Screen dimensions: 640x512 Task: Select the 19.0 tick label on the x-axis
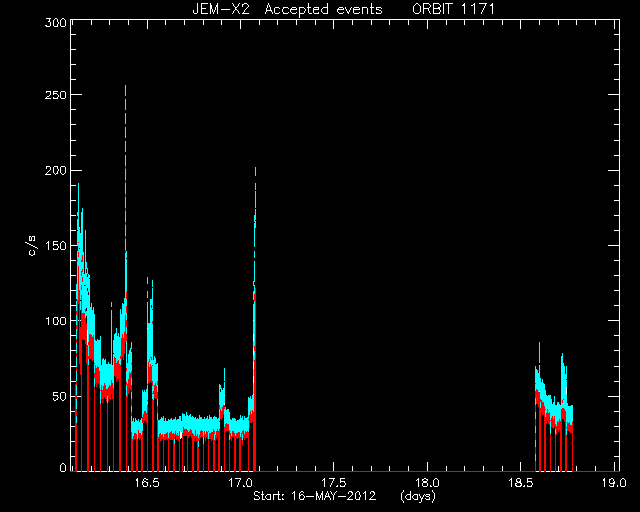point(613,483)
